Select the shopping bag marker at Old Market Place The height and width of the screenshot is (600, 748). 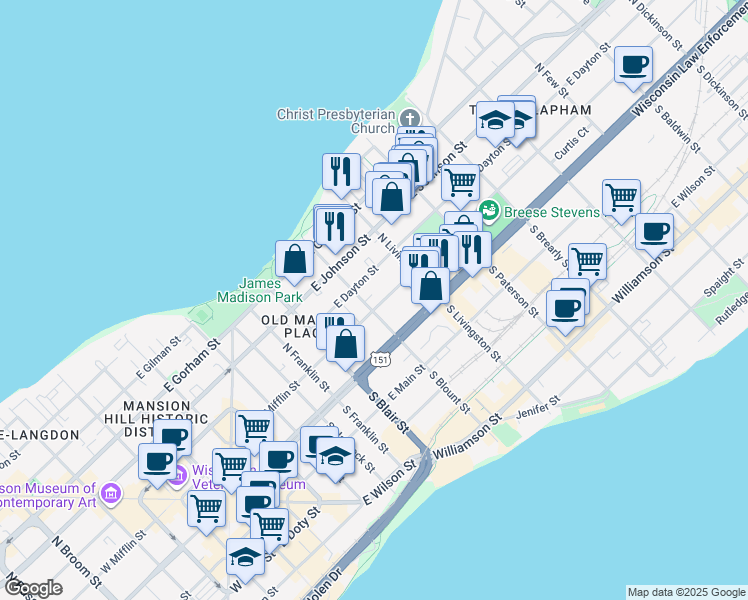(x=345, y=345)
